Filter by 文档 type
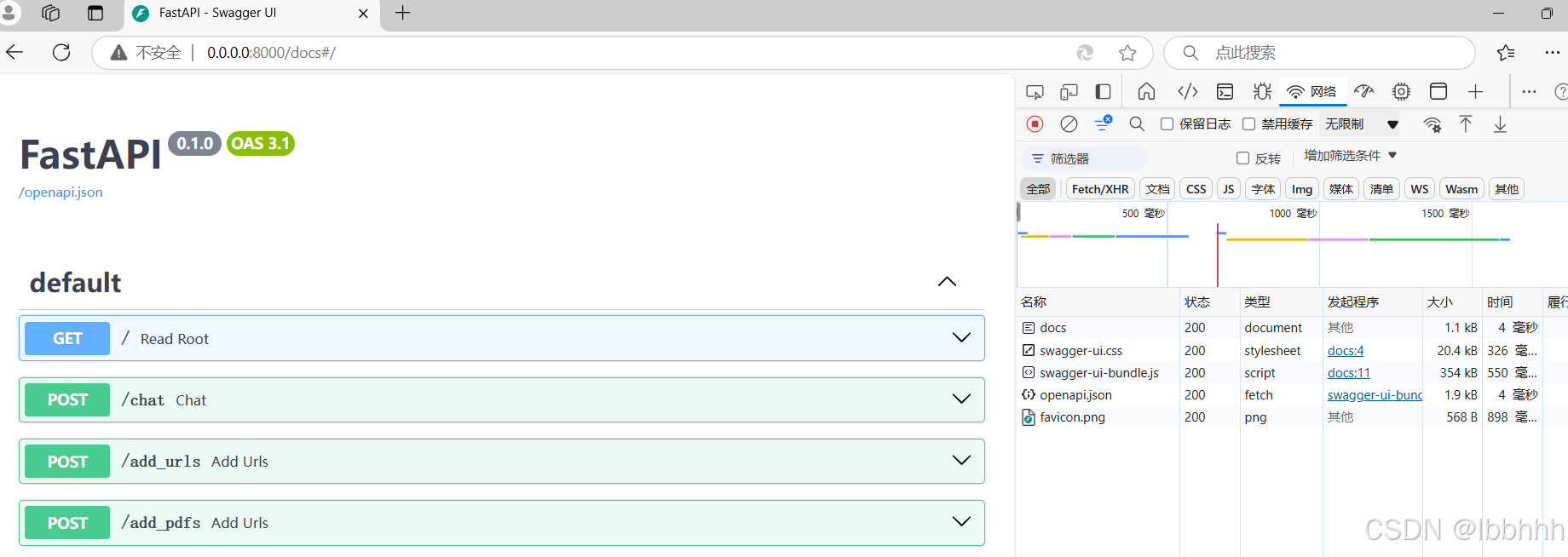 [1157, 189]
